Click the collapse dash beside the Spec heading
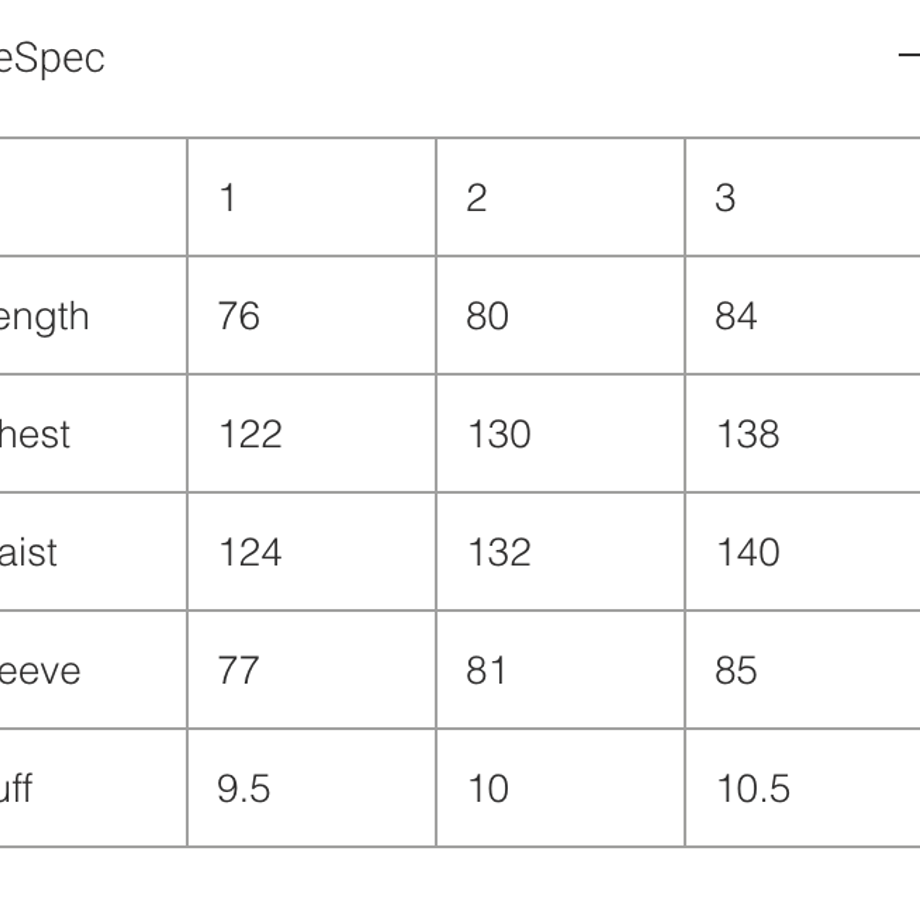Image resolution: width=920 pixels, height=920 pixels. [909, 56]
